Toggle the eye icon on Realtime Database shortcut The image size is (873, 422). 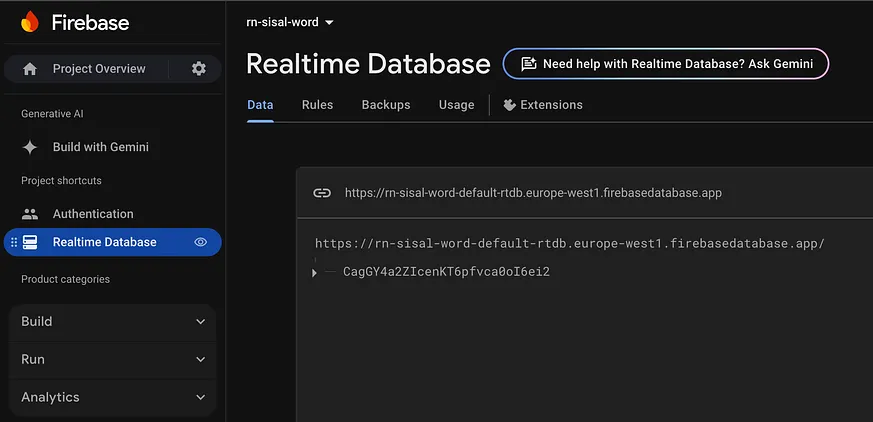click(200, 242)
